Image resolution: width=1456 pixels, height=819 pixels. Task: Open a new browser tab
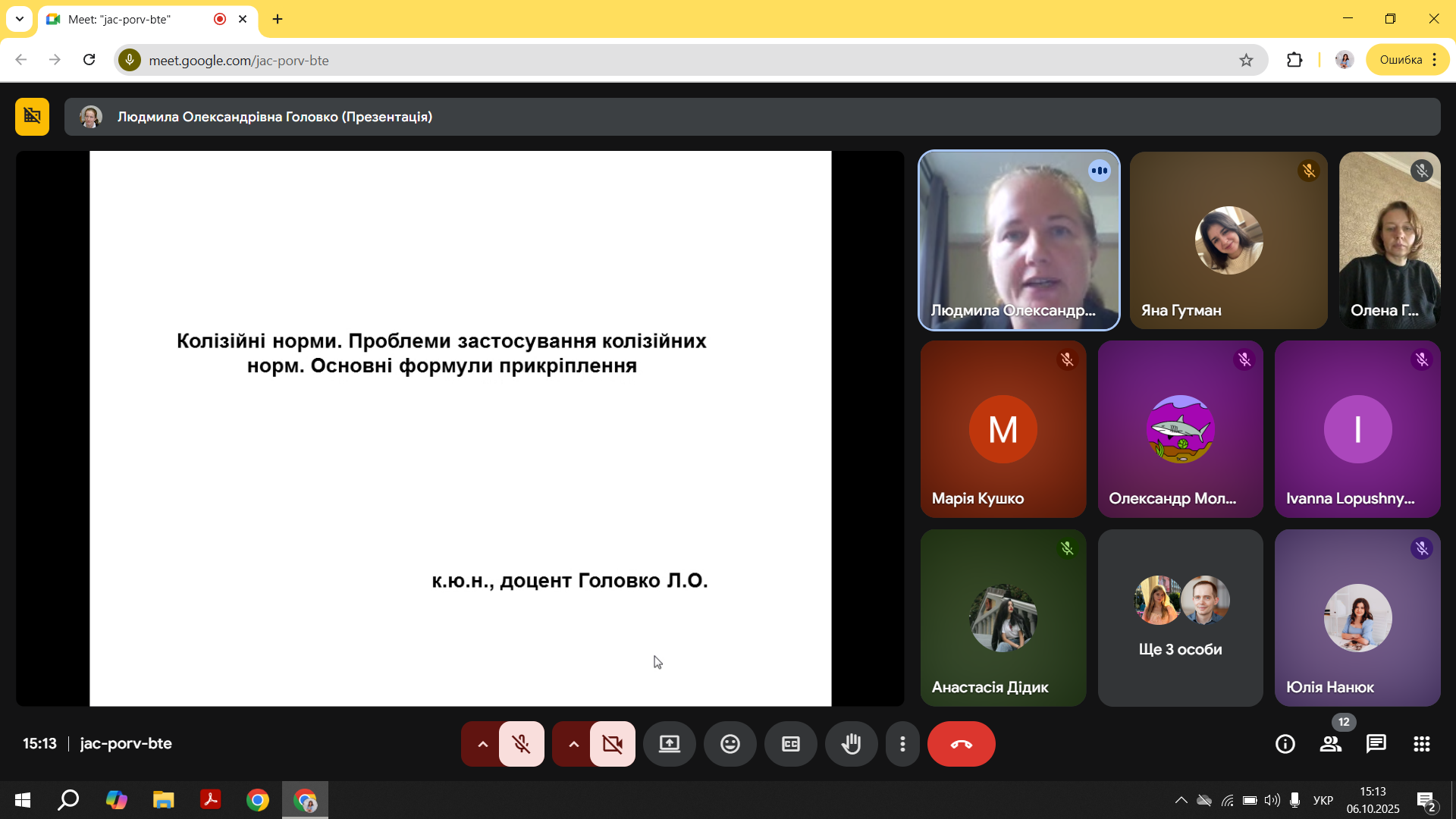tap(278, 19)
